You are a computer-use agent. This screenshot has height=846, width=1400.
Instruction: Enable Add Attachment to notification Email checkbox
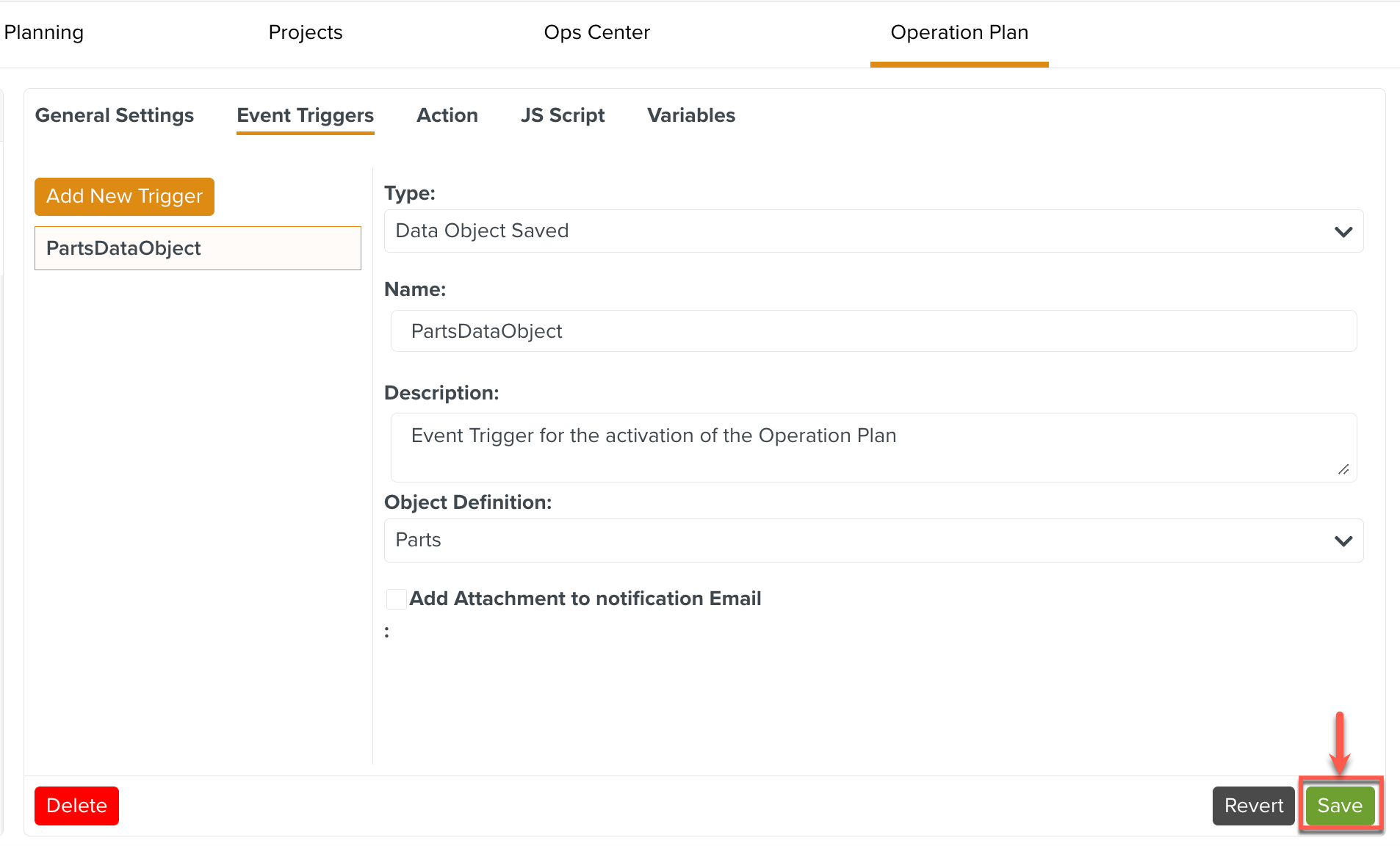(x=397, y=599)
